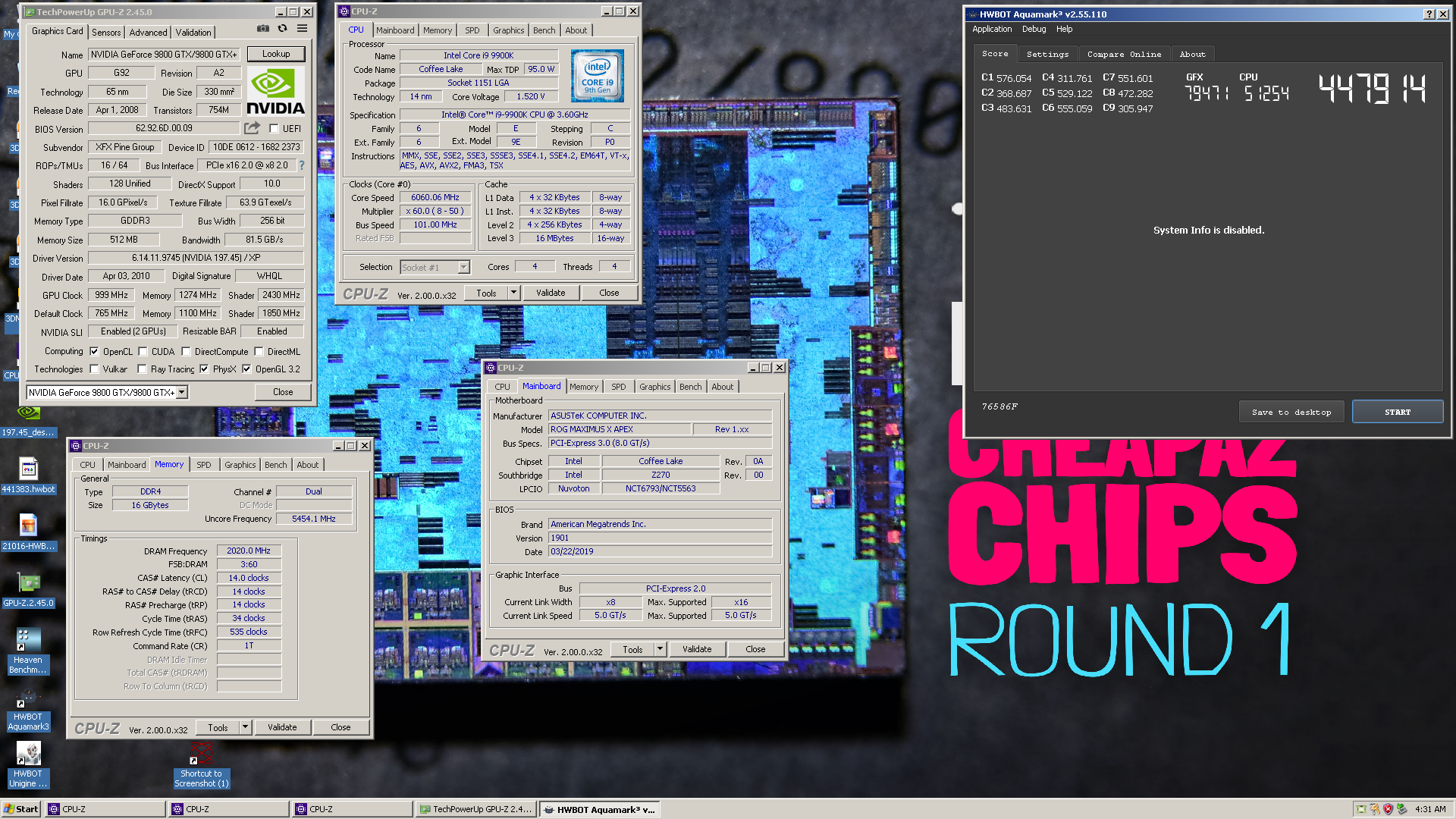Switch to Settings tab in Aquamark3
The height and width of the screenshot is (819, 1456).
[1047, 54]
